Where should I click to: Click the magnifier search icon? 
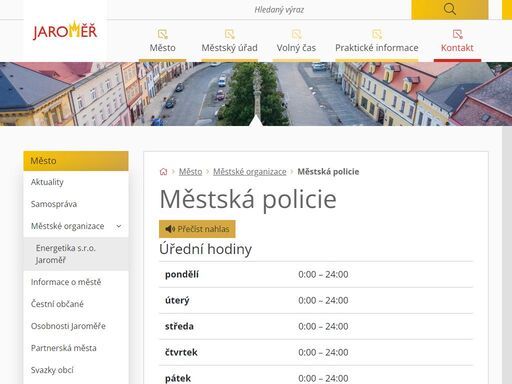pos(449,9)
